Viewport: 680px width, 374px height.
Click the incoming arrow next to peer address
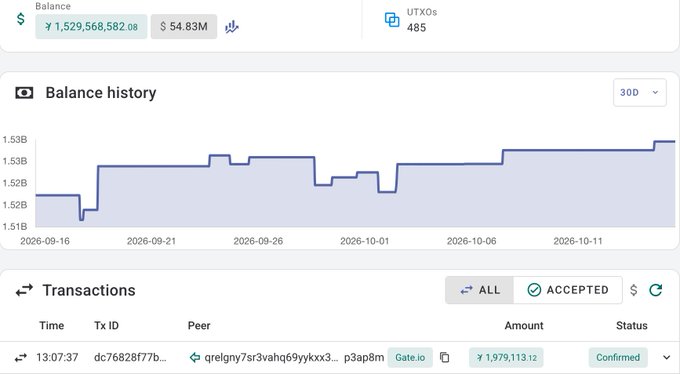pos(195,358)
